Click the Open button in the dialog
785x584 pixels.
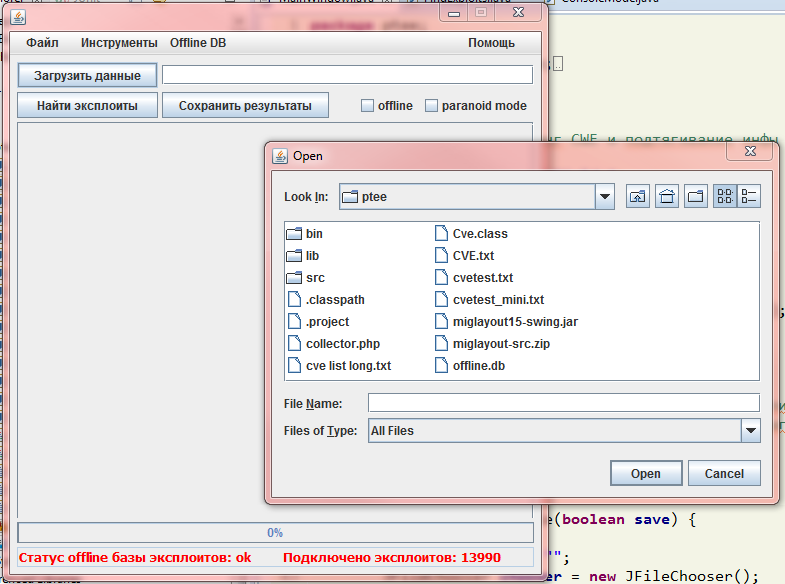(x=646, y=473)
